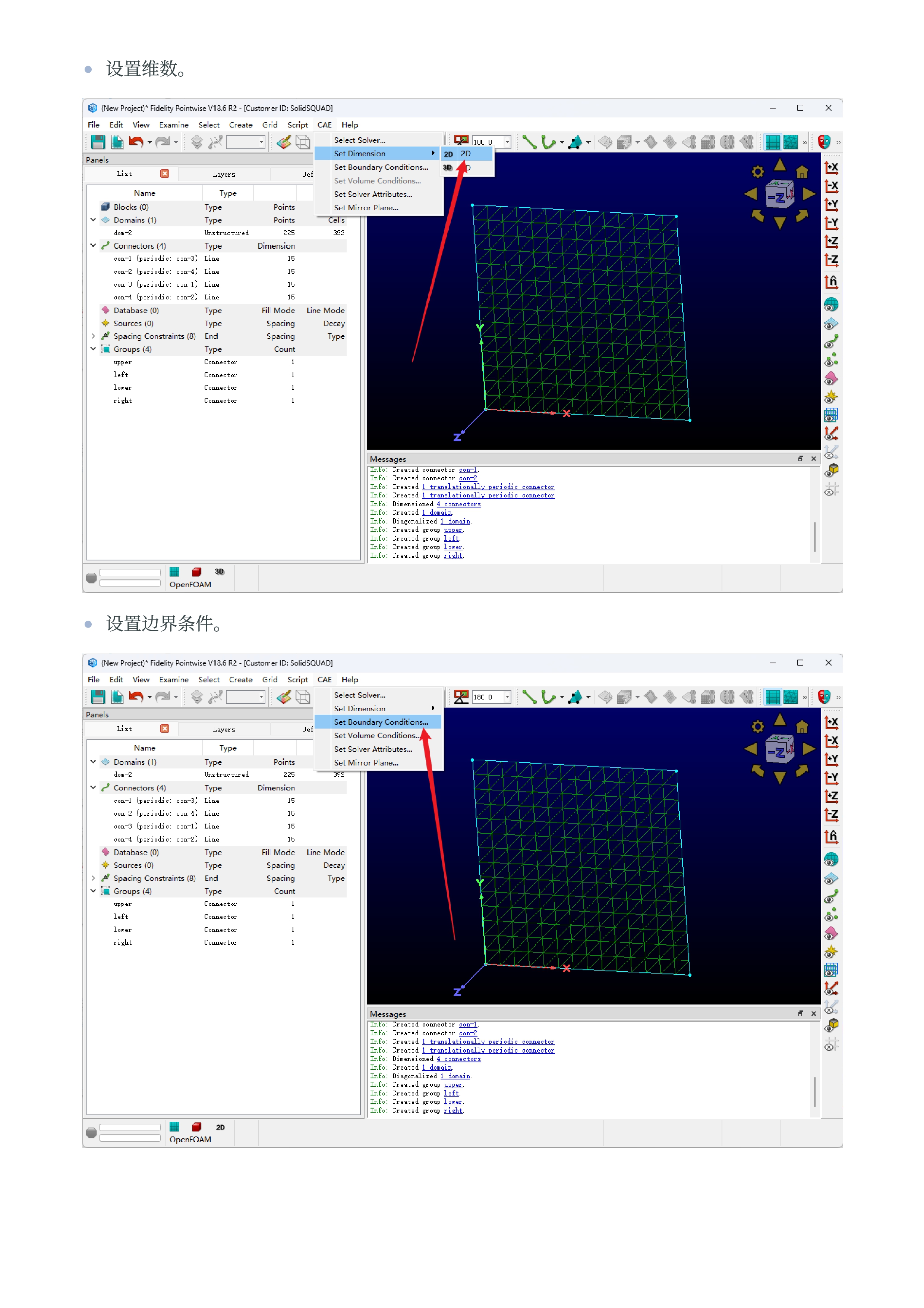
Task: Click unstructured mesh icon in top toolbar
Action: (x=790, y=142)
